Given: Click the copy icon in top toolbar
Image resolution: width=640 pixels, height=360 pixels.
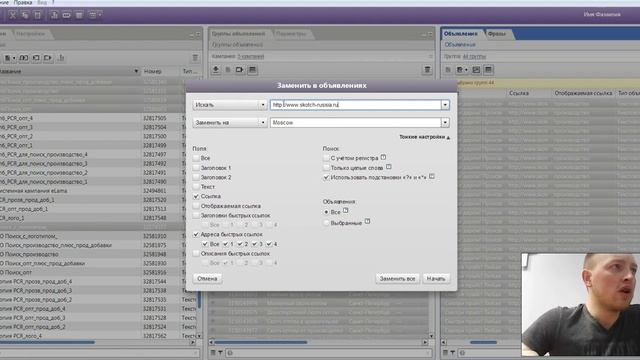Looking at the screenshot, I should (x=25, y=15).
